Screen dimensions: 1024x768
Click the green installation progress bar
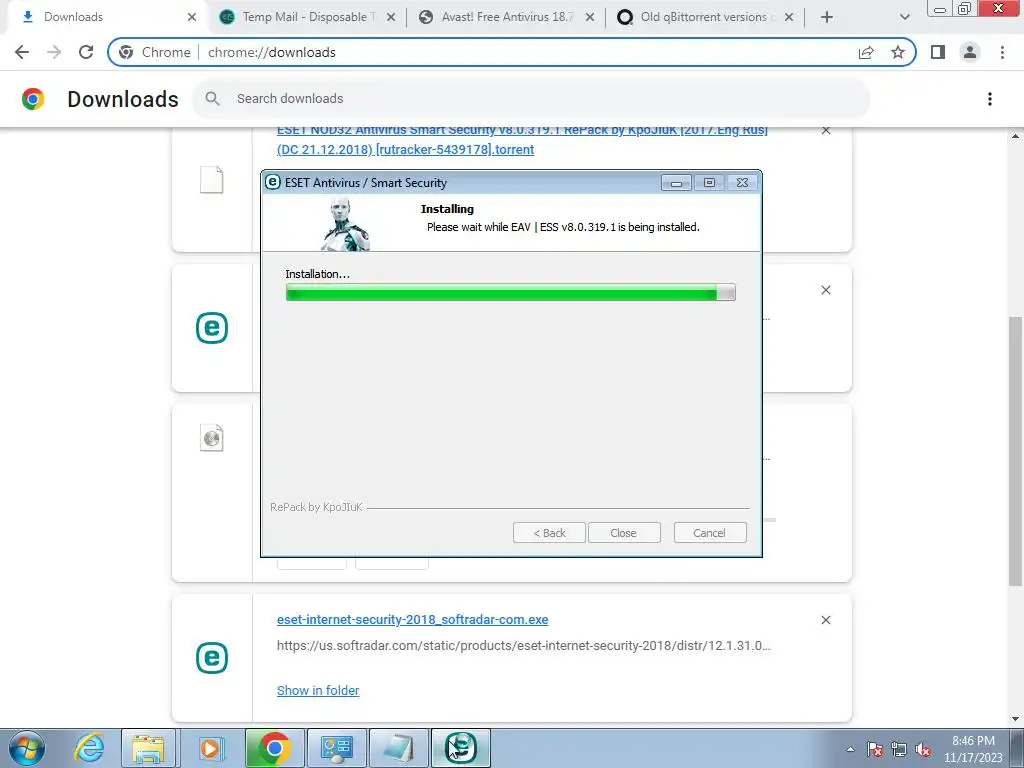pos(511,293)
